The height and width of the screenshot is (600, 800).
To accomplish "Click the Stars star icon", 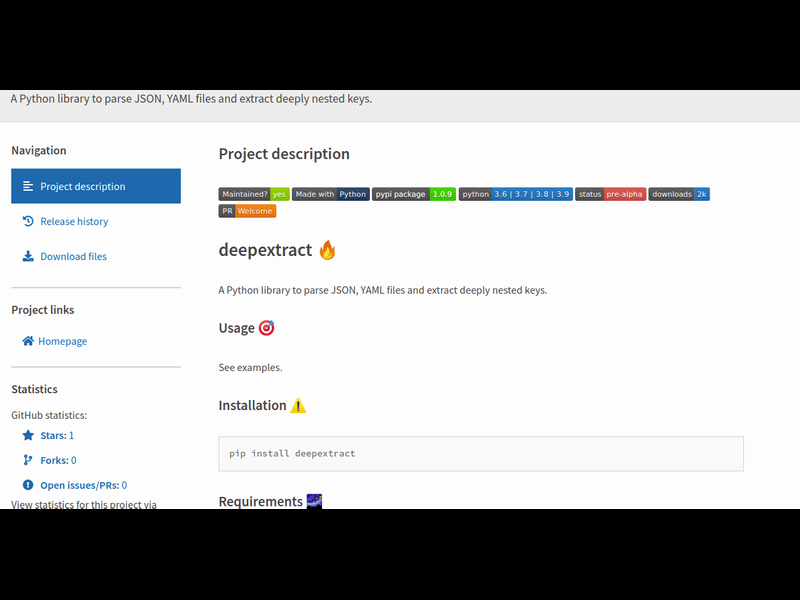I will coord(28,436).
